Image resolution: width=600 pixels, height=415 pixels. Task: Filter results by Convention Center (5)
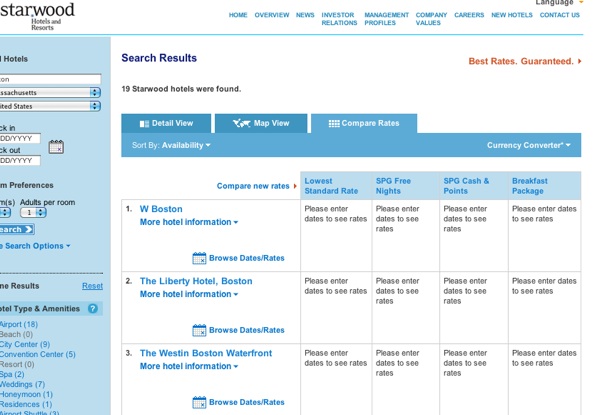tap(38, 354)
